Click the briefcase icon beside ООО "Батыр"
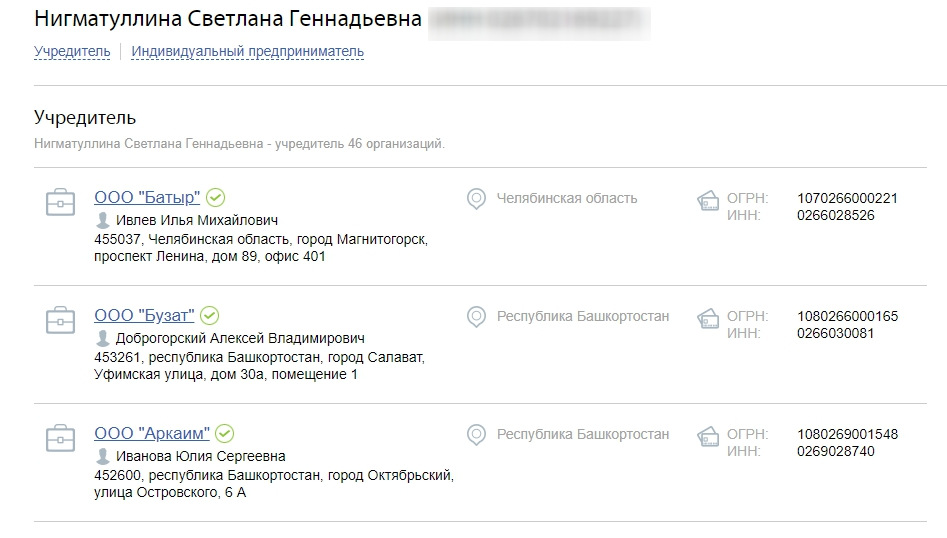Image resolution: width=947 pixels, height=538 pixels. pos(60,202)
